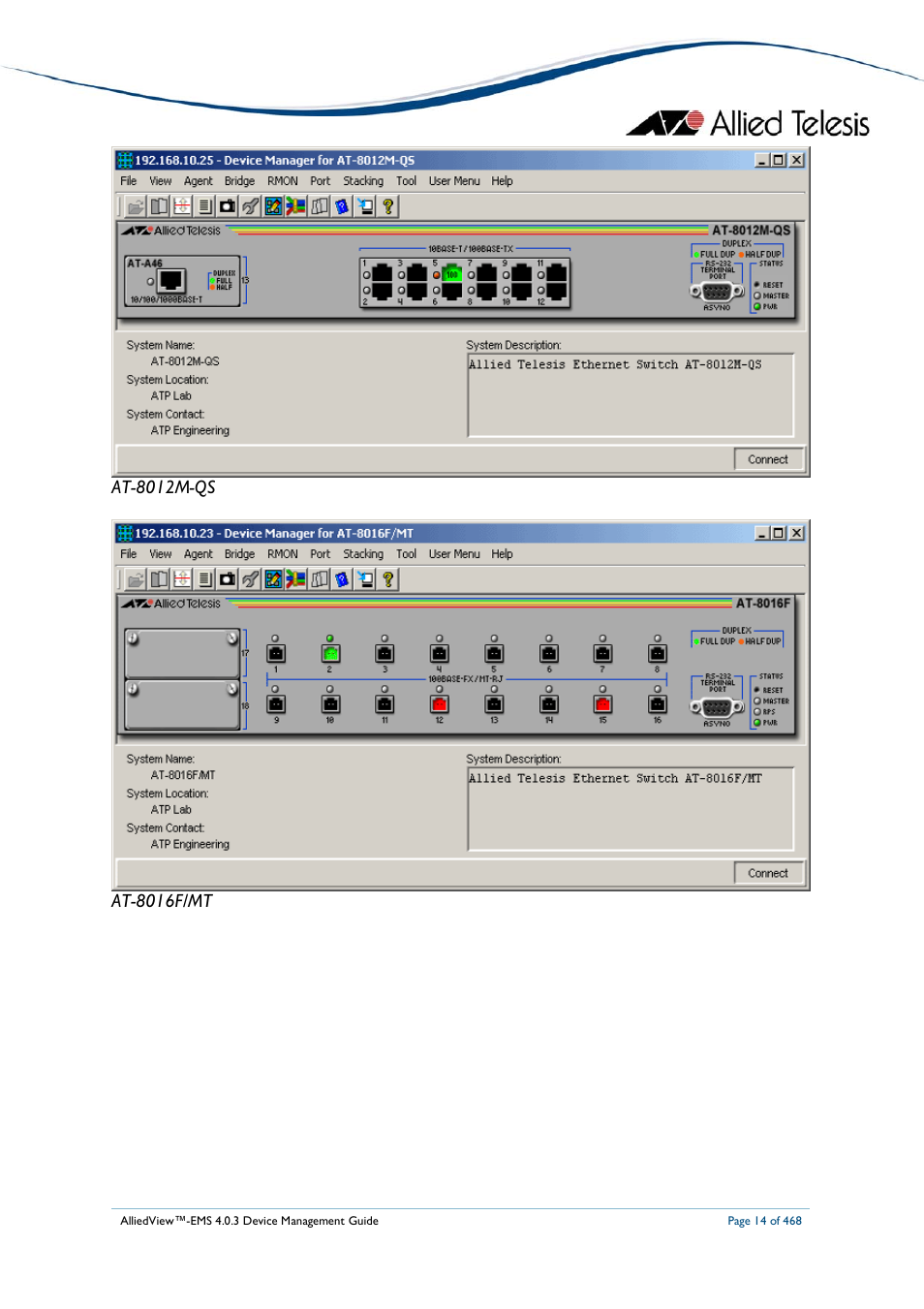Click the open-book icon in the AT-8012M-QS toolbar
Screen dimensions: 924x1309
pyautogui.click(x=159, y=206)
